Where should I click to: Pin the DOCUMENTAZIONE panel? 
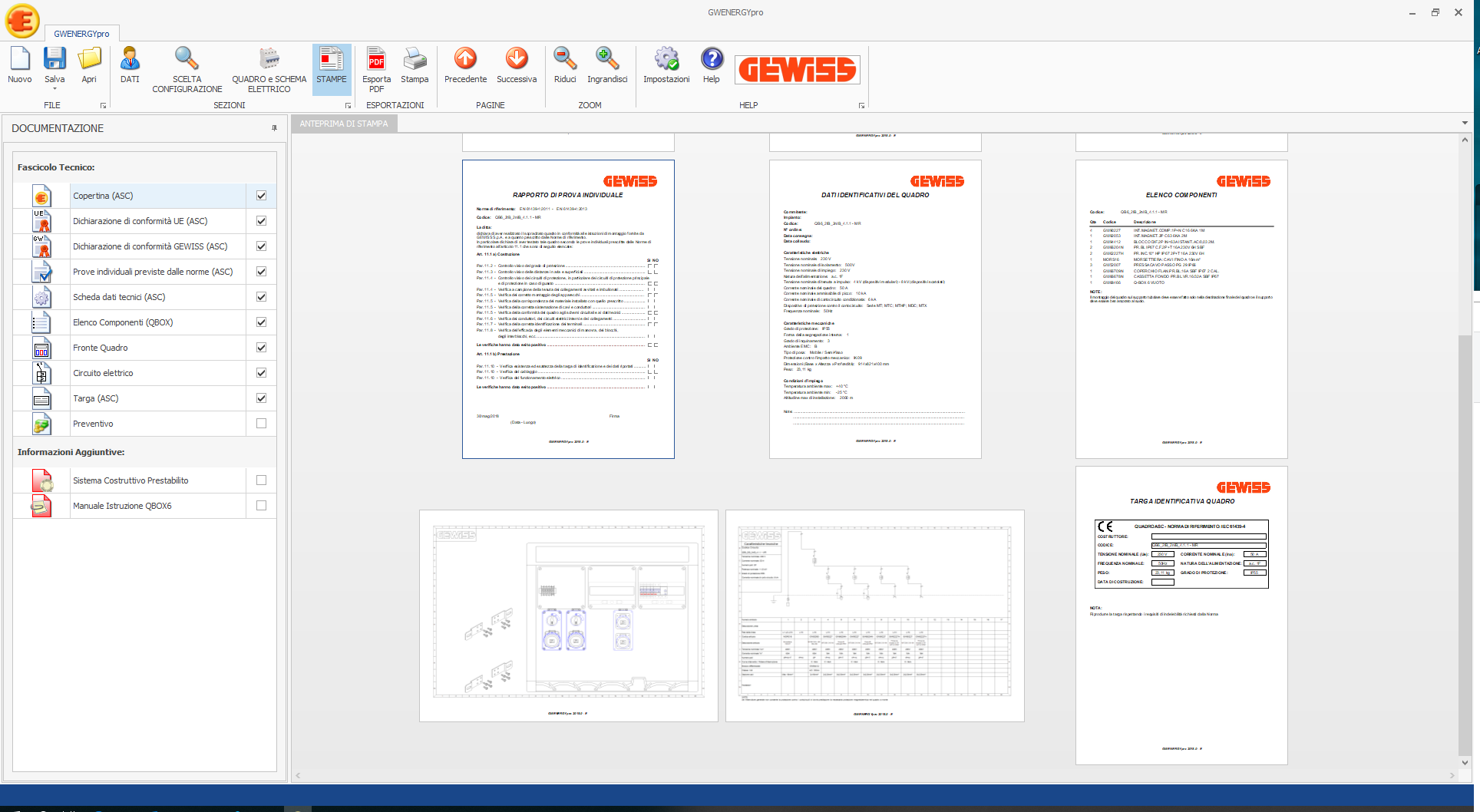[x=274, y=128]
